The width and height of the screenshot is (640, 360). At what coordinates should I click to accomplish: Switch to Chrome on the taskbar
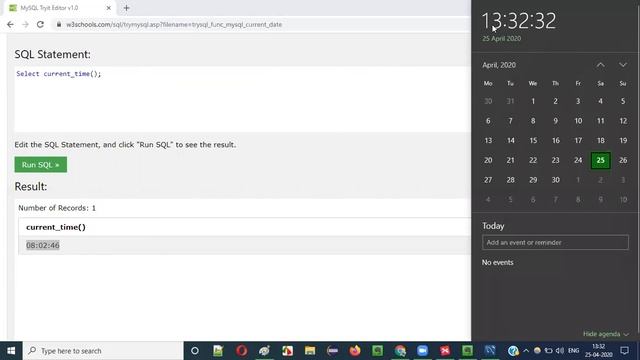pos(400,351)
